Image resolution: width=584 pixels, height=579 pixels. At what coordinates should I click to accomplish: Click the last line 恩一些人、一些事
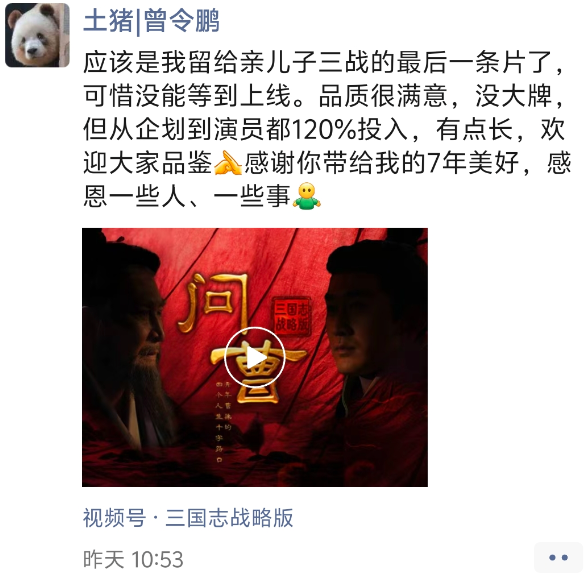point(187,196)
